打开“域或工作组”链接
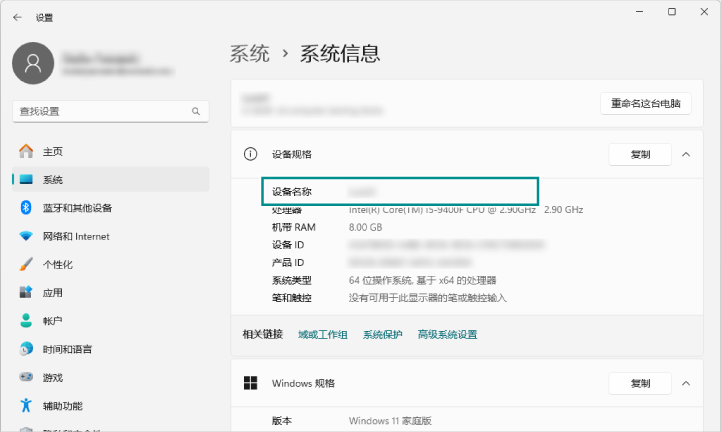The height and width of the screenshot is (432, 721). [322, 334]
